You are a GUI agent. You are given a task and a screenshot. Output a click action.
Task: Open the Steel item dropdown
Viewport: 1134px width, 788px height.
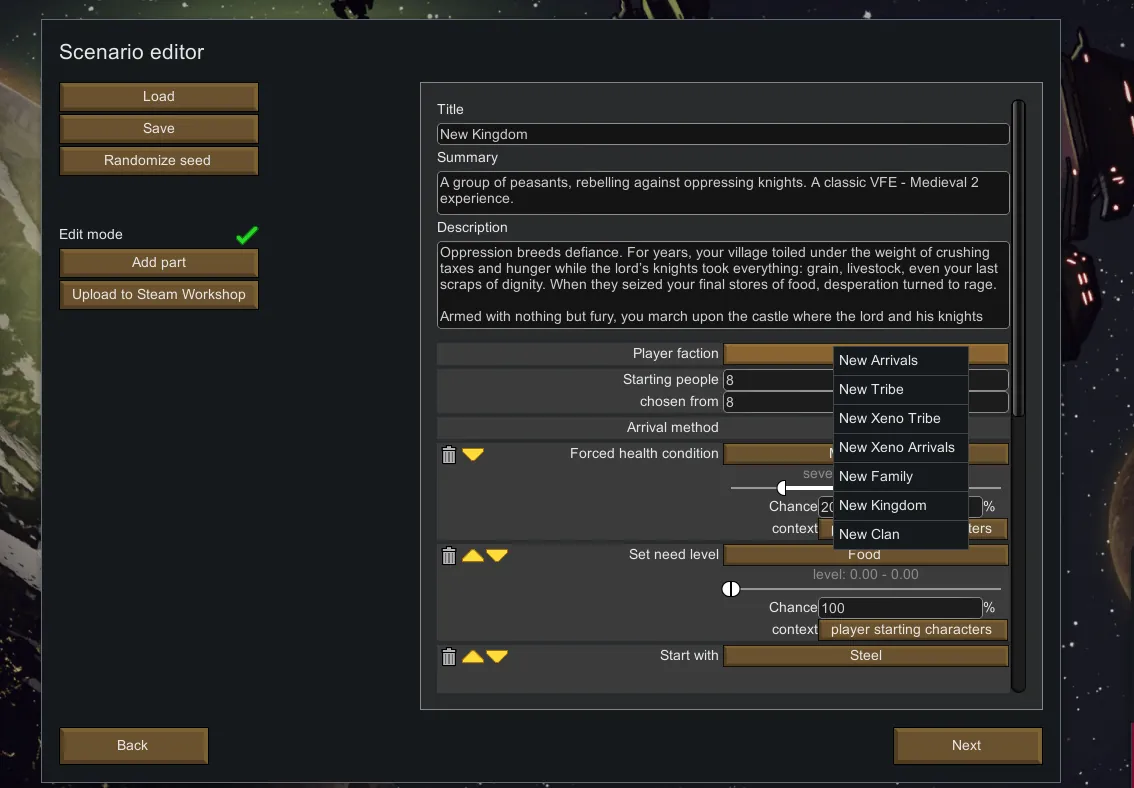866,656
